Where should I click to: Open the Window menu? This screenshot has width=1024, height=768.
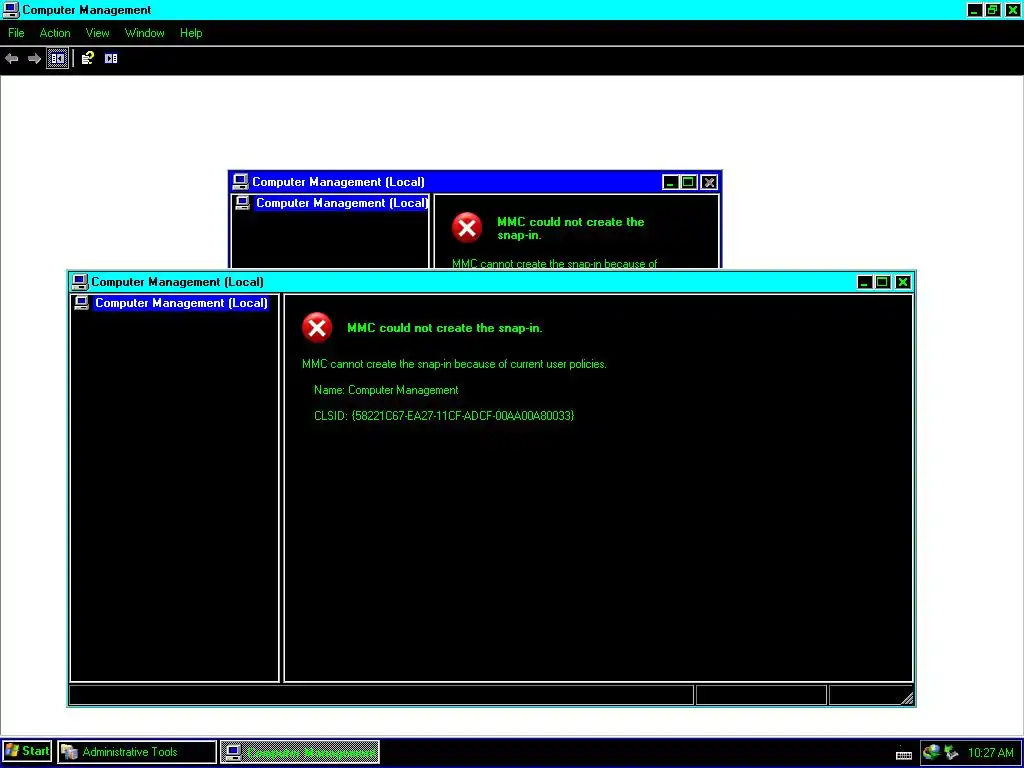click(144, 33)
